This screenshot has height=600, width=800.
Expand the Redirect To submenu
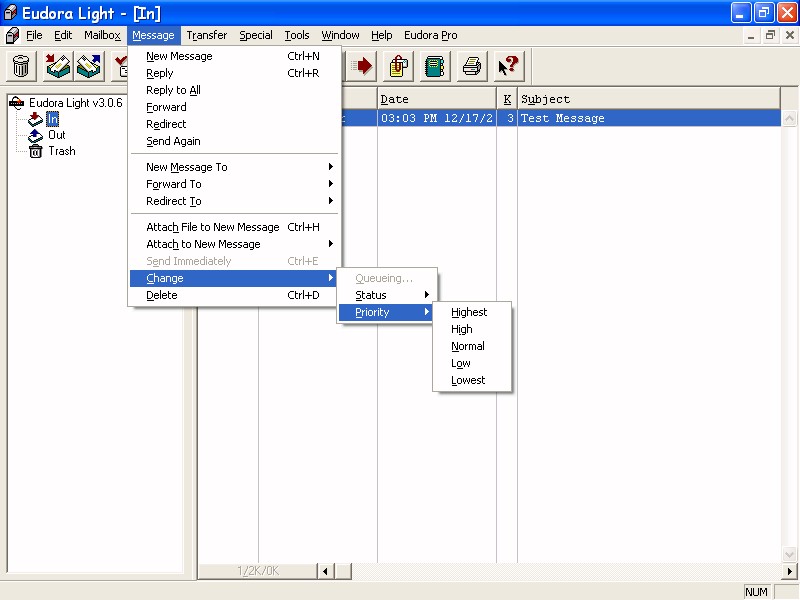[234, 201]
